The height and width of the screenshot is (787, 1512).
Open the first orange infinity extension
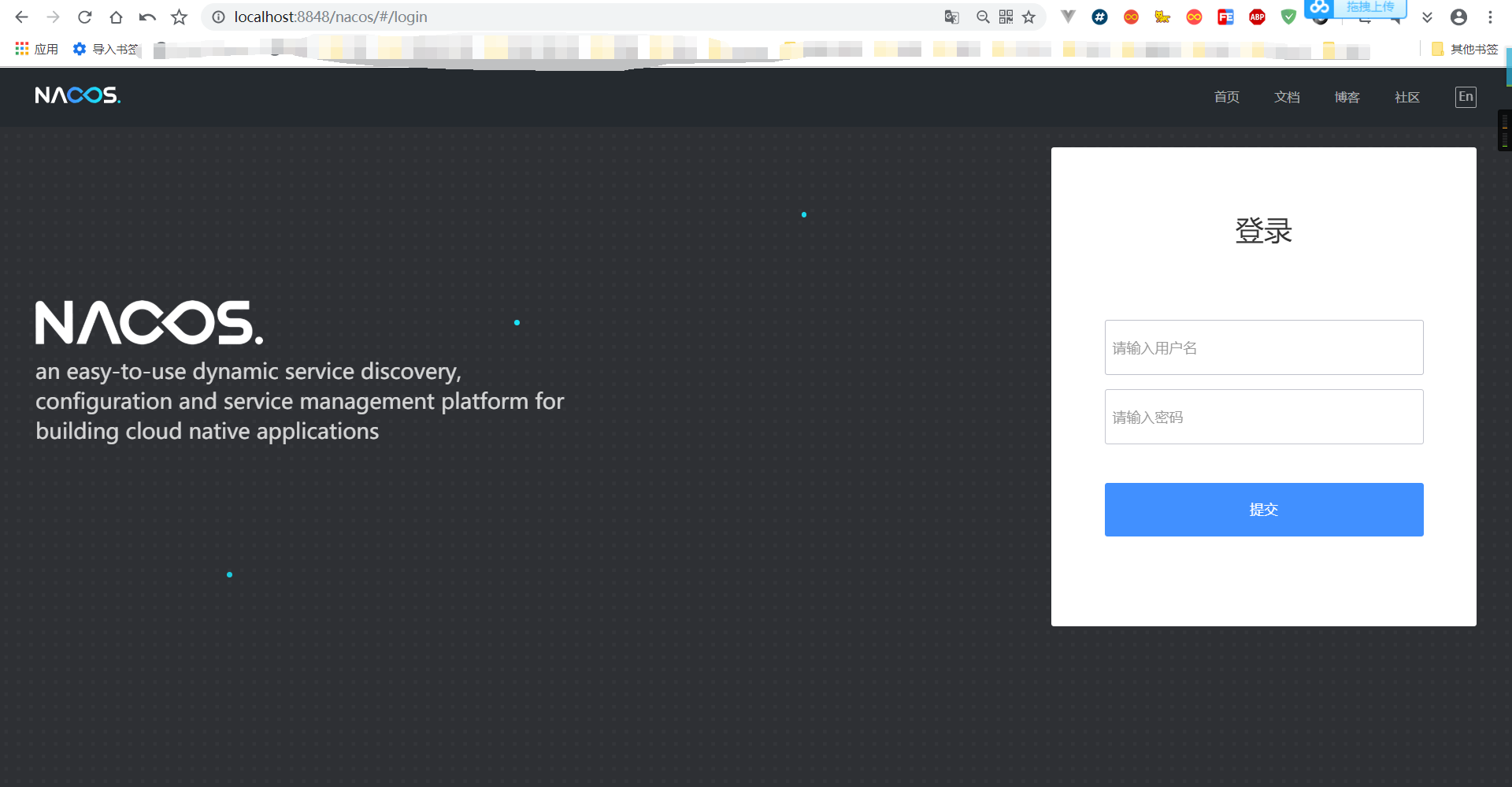click(x=1131, y=17)
